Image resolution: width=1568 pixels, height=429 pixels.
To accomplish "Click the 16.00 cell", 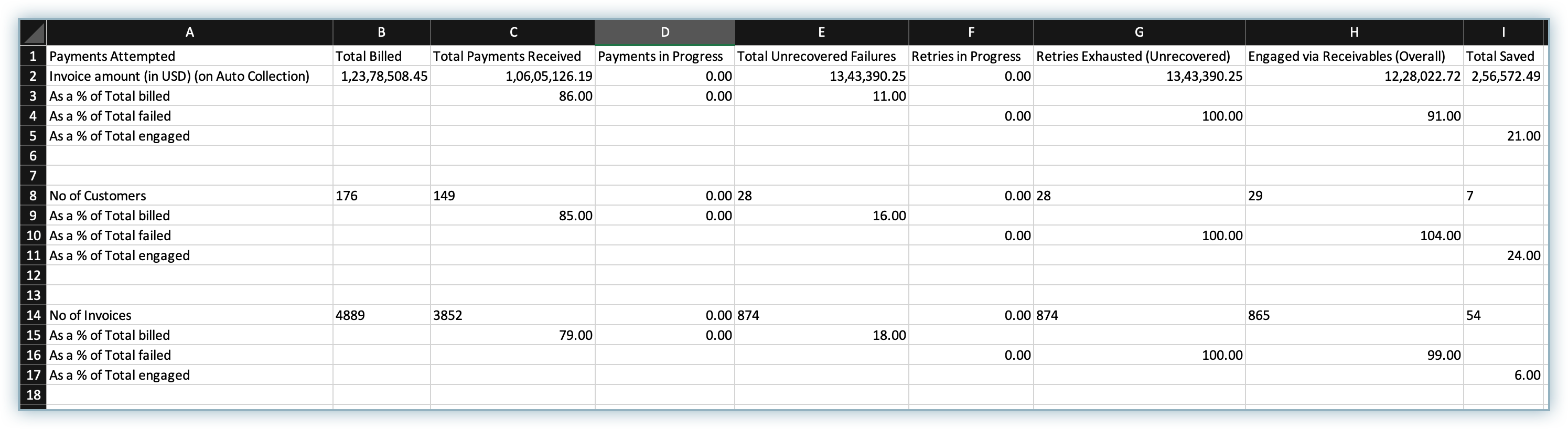I will pyautogui.click(x=822, y=216).
